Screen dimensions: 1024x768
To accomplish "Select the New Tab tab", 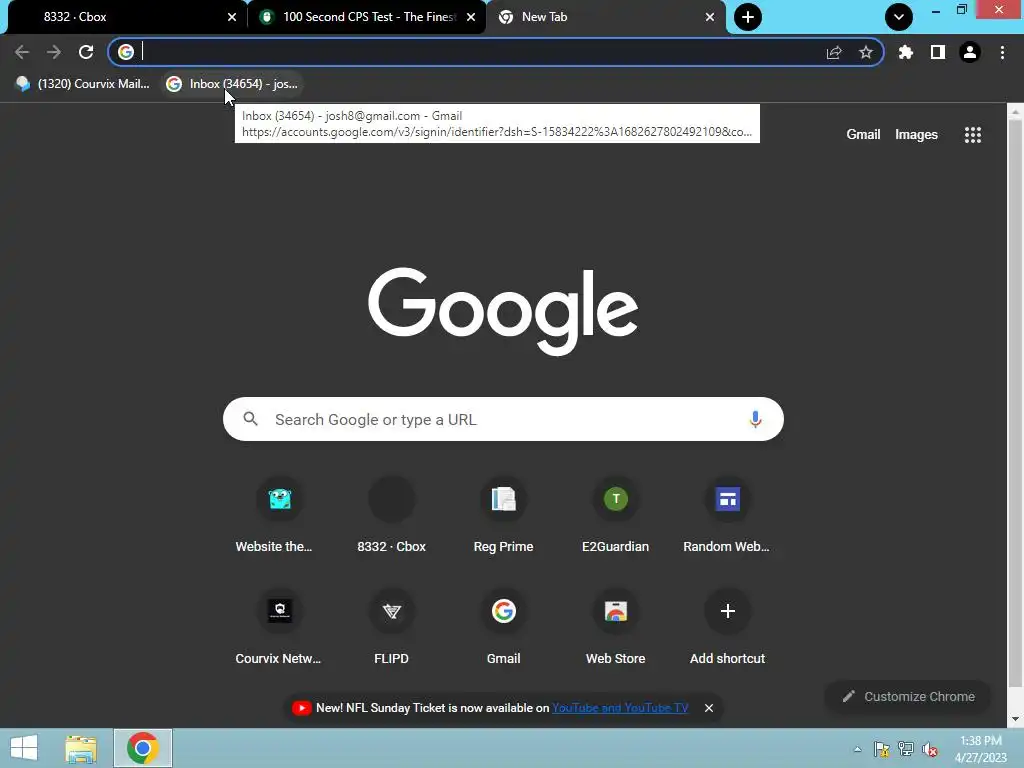I will 604,17.
